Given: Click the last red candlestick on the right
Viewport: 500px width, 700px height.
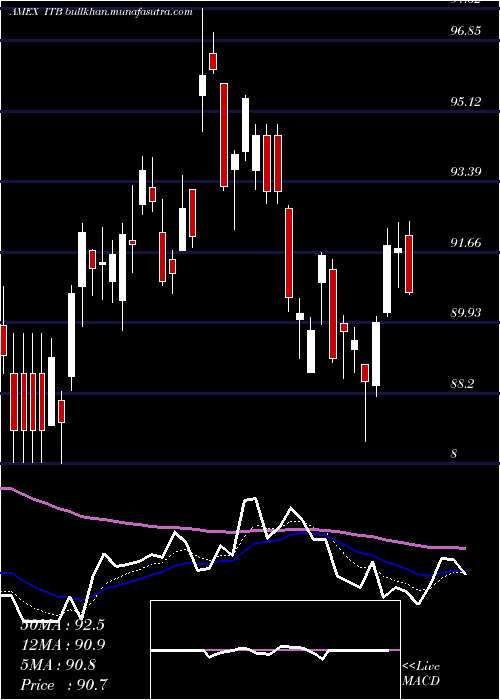Looking at the screenshot, I should point(408,264).
